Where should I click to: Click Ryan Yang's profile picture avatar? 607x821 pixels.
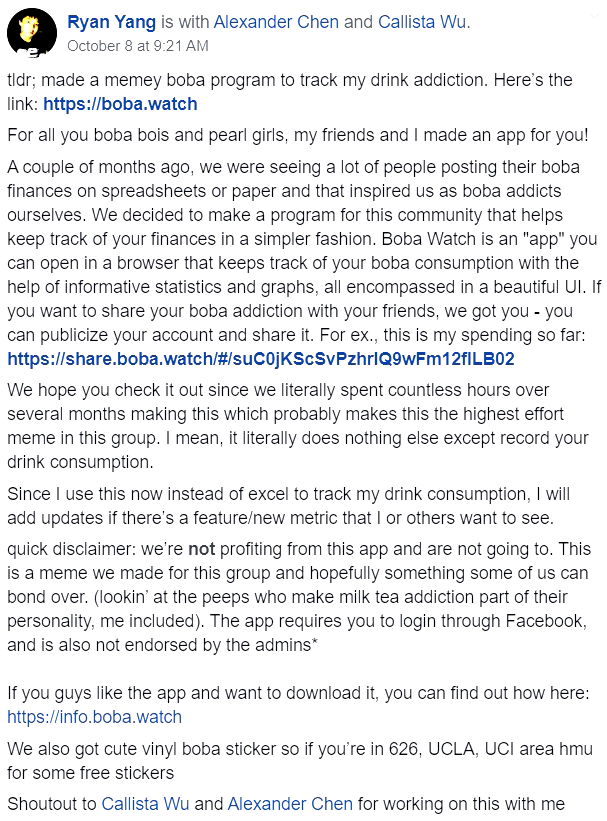click(31, 33)
